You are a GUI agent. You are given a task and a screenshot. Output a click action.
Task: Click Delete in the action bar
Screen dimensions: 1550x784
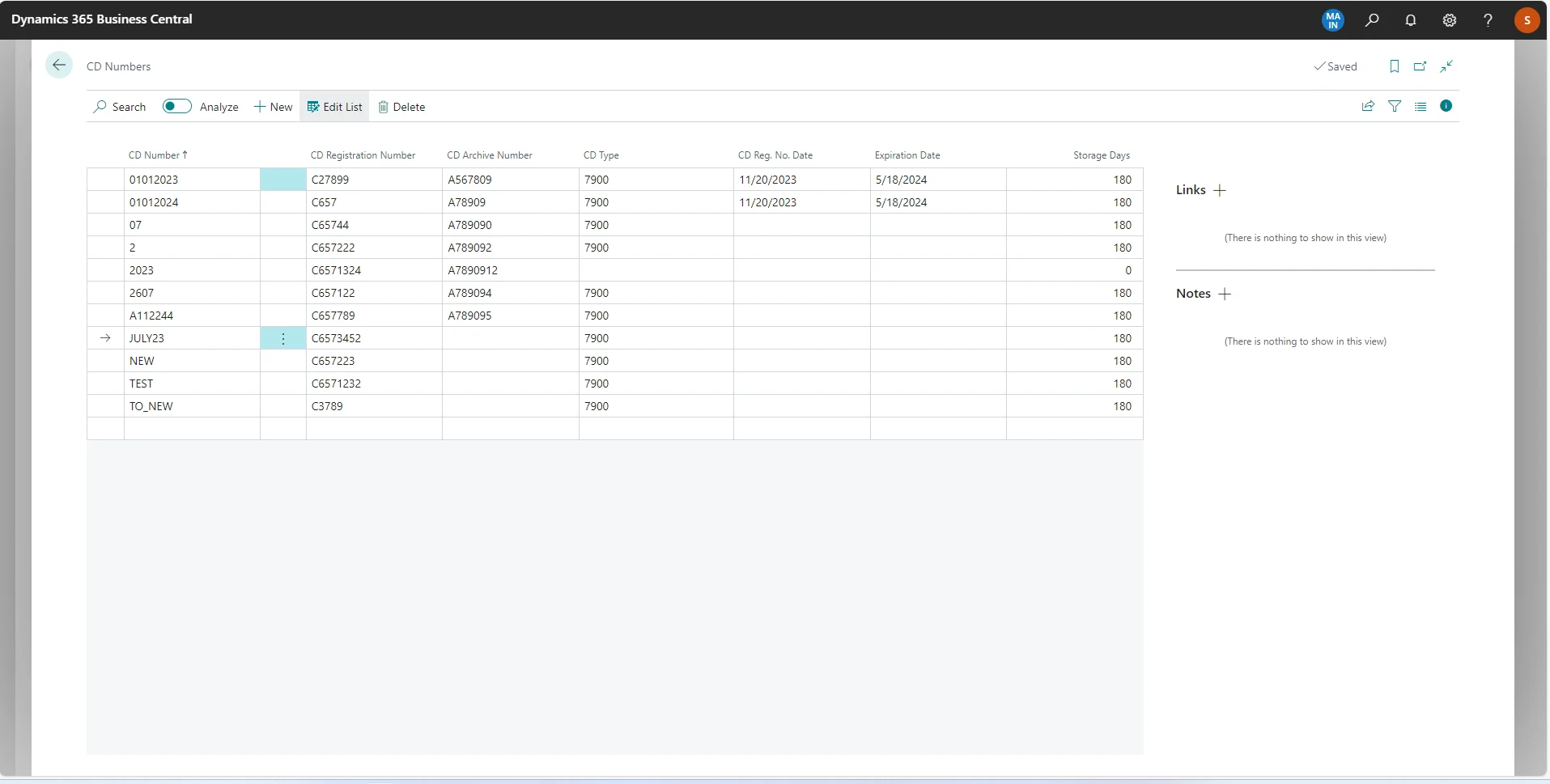pyautogui.click(x=401, y=107)
